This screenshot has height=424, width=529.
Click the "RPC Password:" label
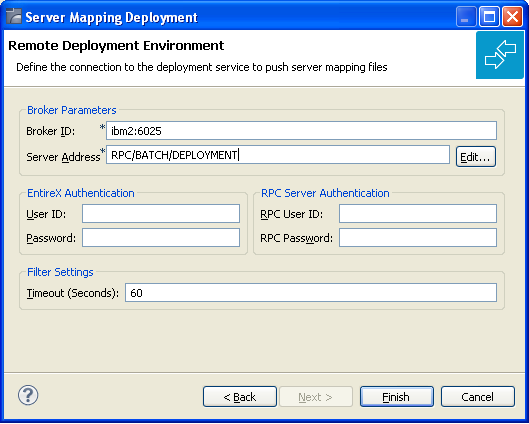click(296, 238)
